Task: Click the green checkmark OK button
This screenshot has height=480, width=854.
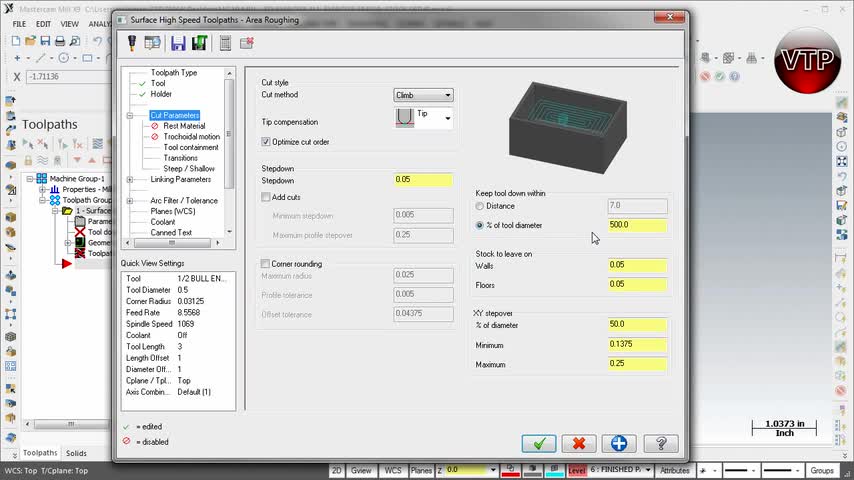Action: point(539,443)
